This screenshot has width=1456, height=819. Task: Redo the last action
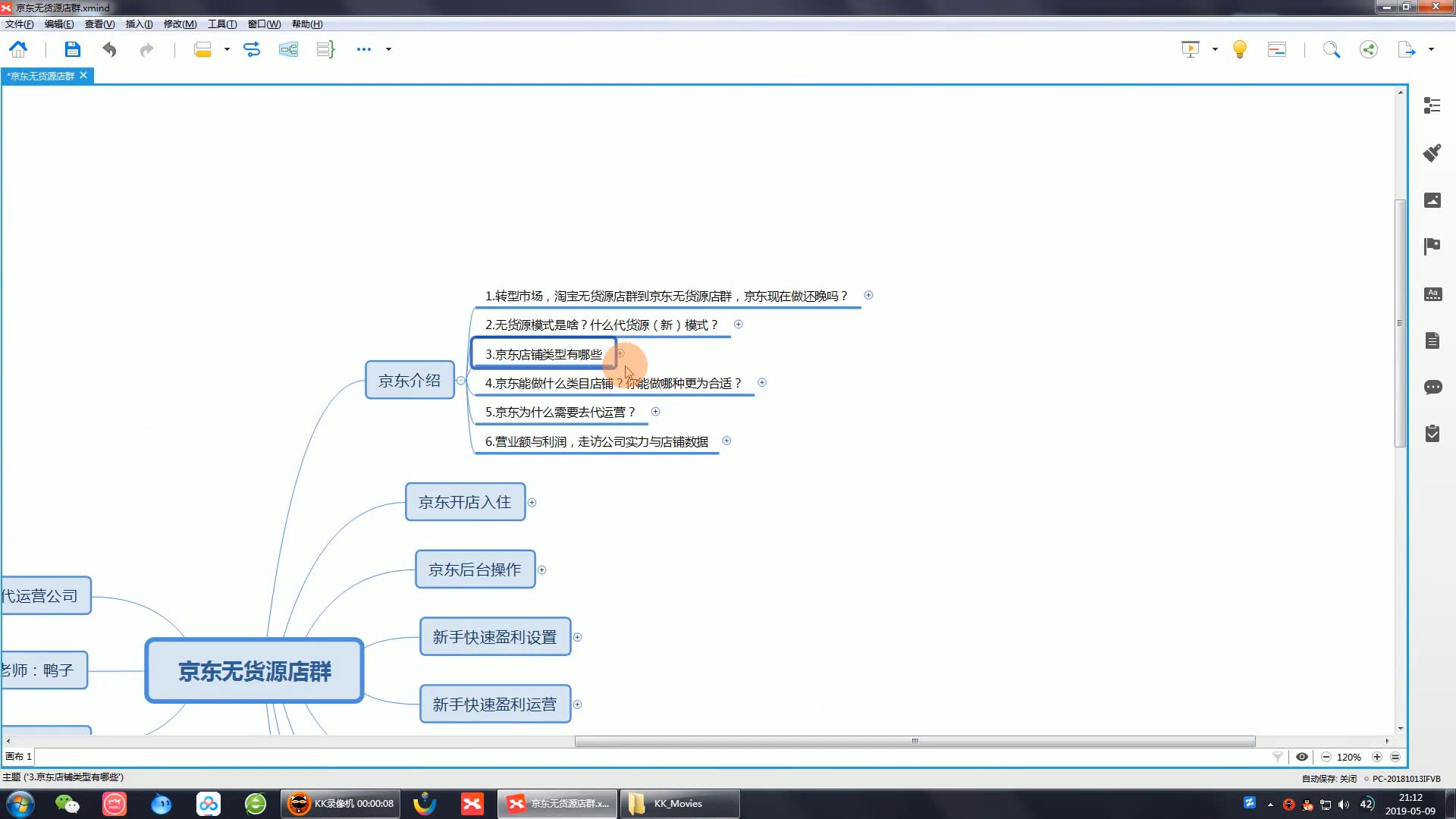click(x=146, y=49)
